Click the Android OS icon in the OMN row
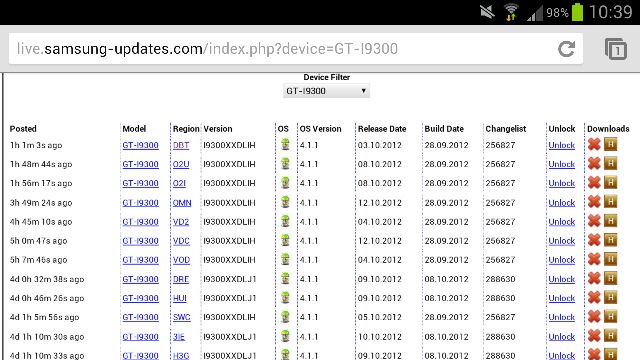 pyautogui.click(x=285, y=202)
